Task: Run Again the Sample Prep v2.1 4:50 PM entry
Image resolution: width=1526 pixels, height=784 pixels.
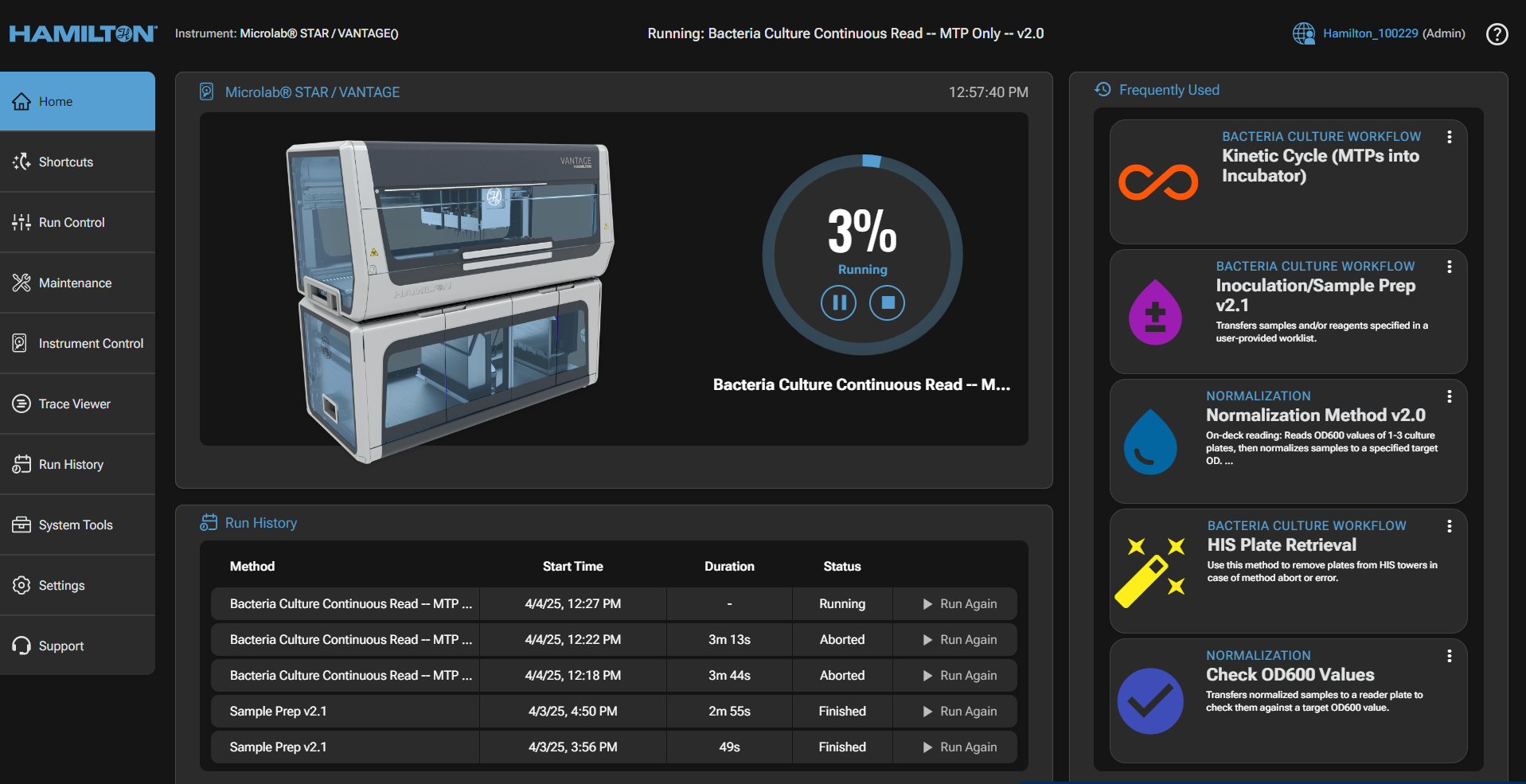Action: (x=959, y=712)
